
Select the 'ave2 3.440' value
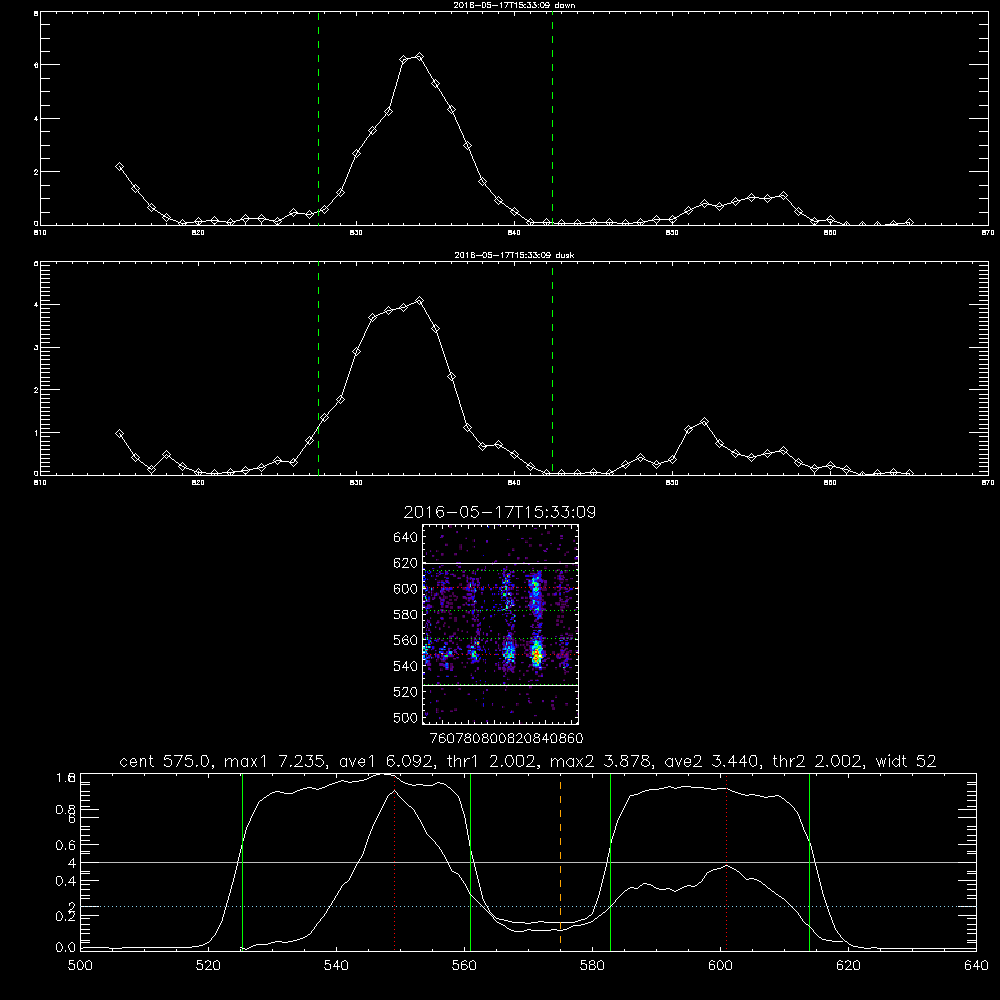click(712, 761)
